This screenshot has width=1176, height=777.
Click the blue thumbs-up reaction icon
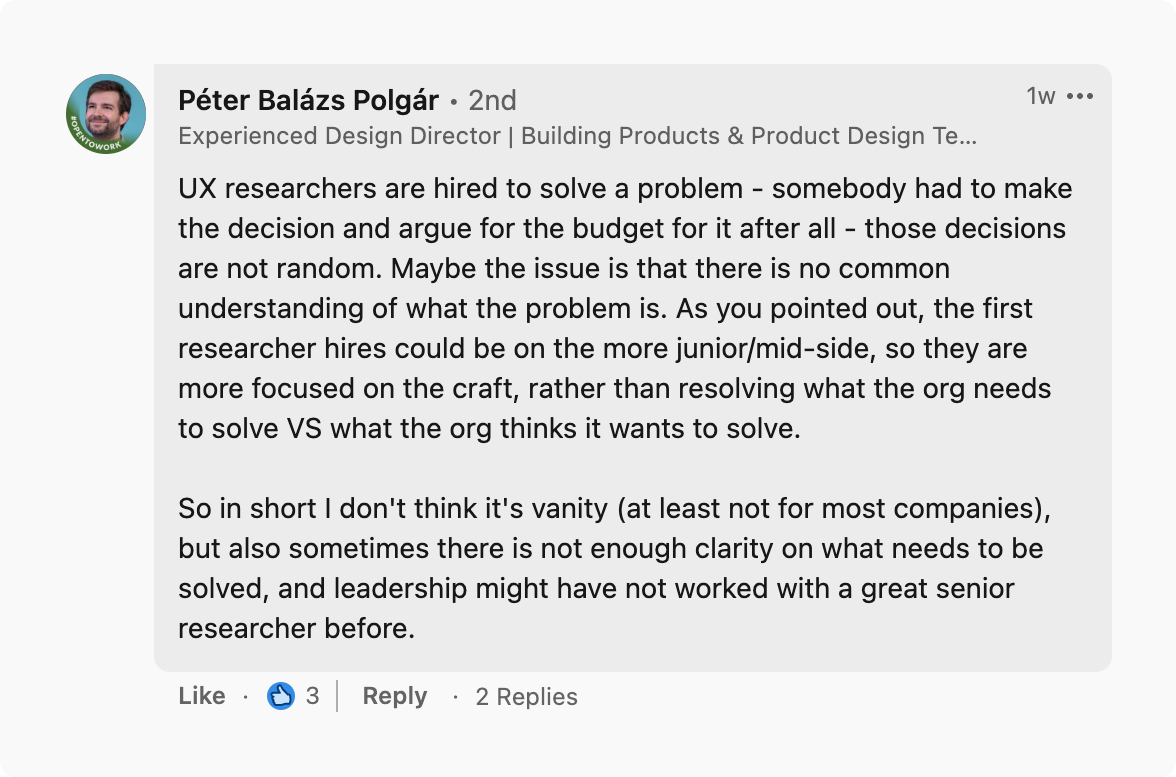click(x=281, y=696)
